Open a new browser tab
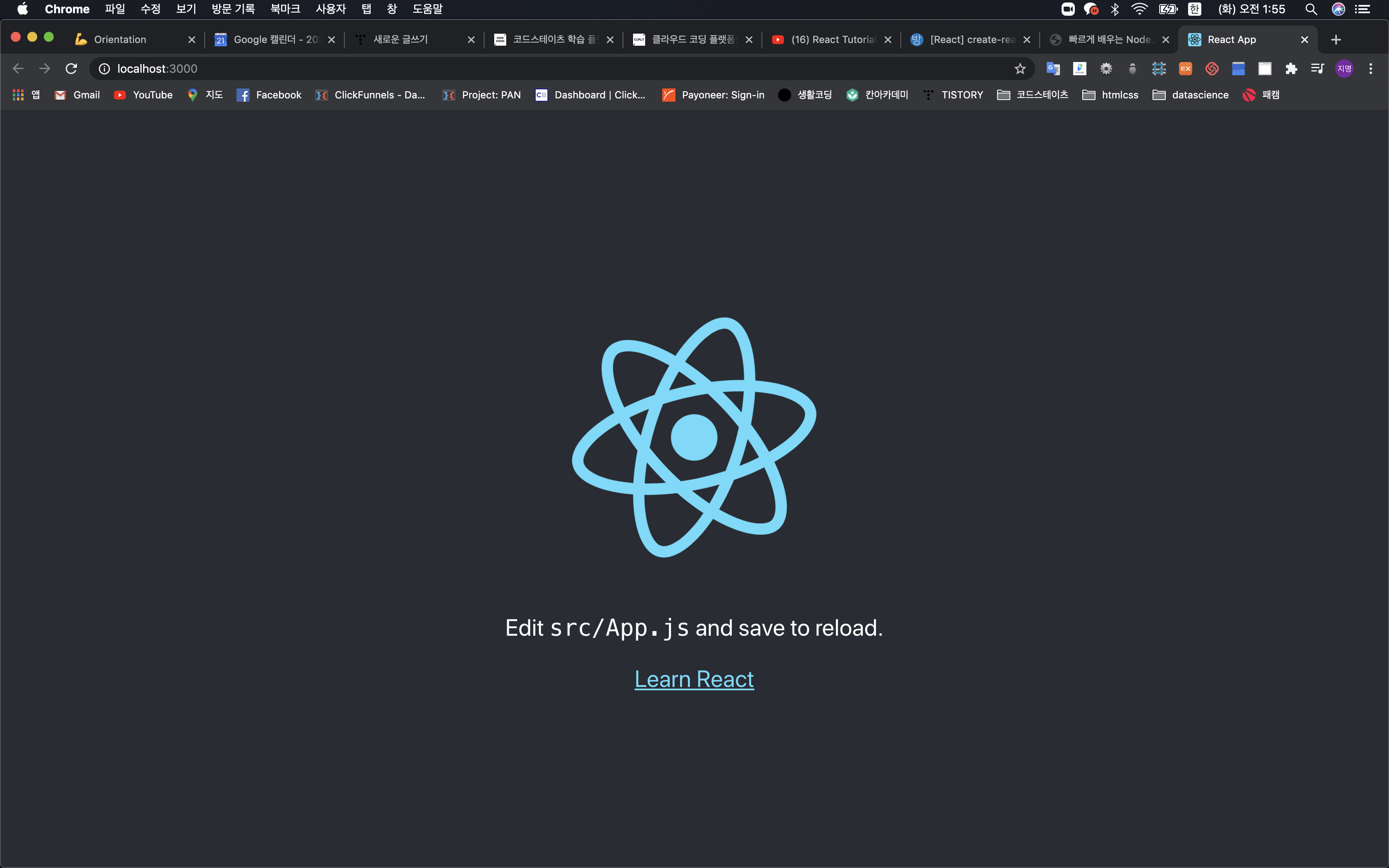 coord(1336,40)
